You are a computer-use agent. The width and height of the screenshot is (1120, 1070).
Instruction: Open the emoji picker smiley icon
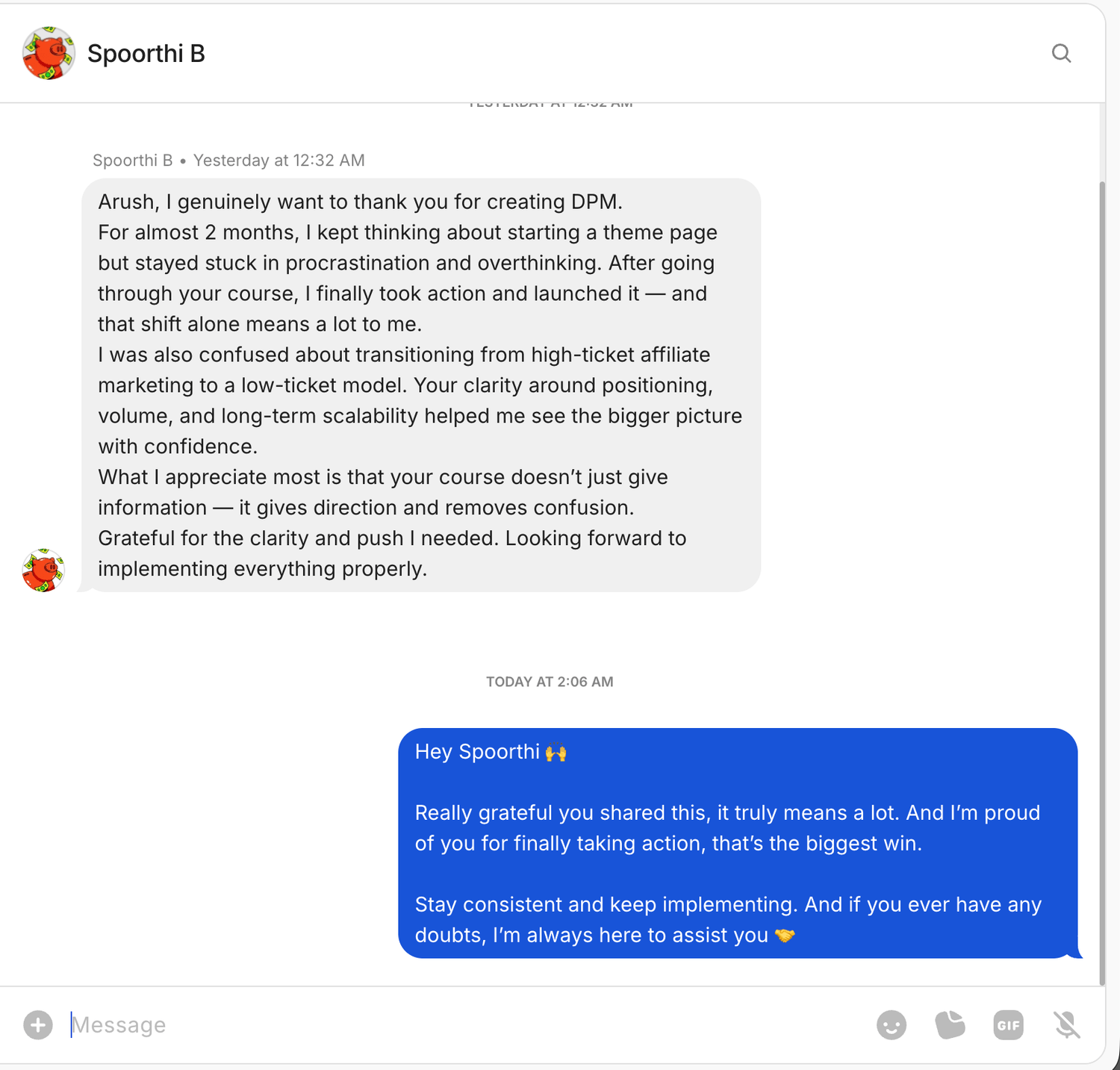(892, 1025)
